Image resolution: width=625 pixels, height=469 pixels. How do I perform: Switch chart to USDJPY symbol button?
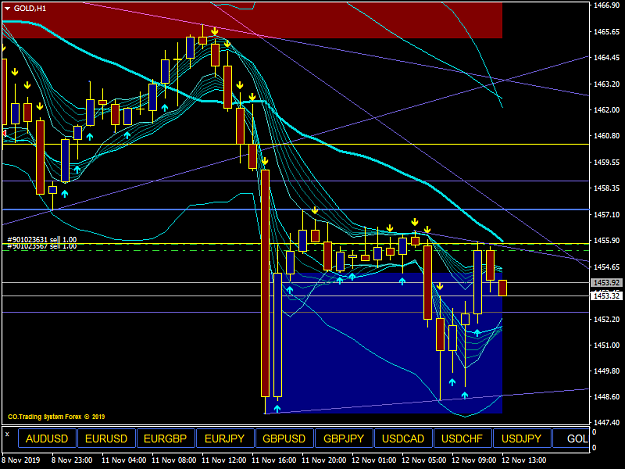tap(521, 438)
